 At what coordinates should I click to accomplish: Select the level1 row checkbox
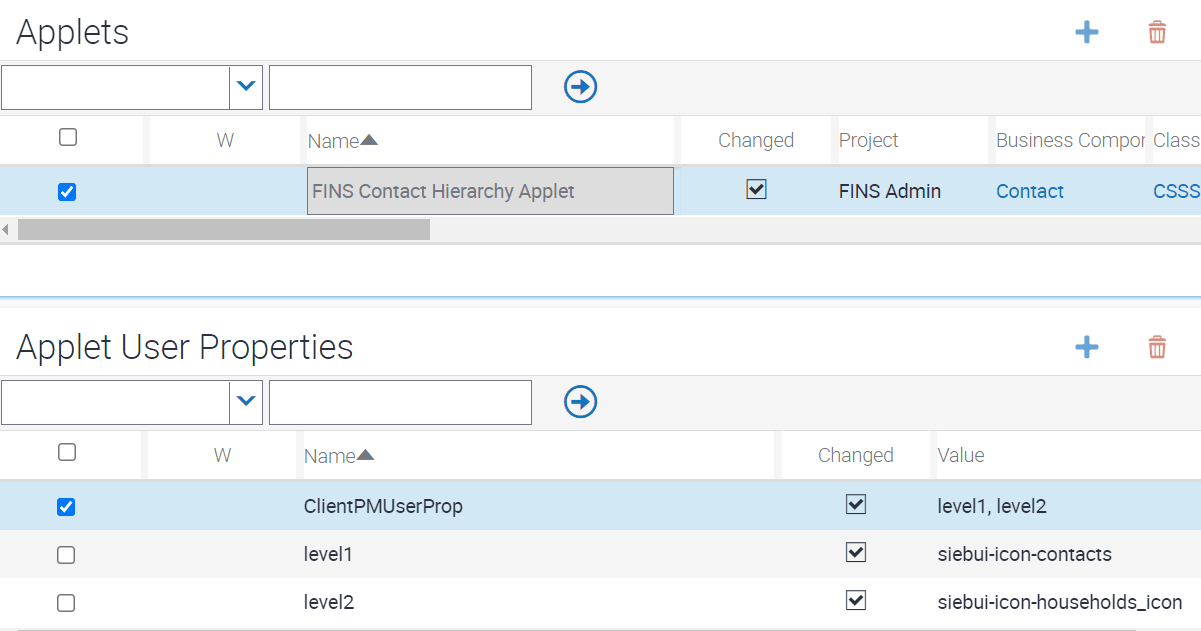(66, 555)
